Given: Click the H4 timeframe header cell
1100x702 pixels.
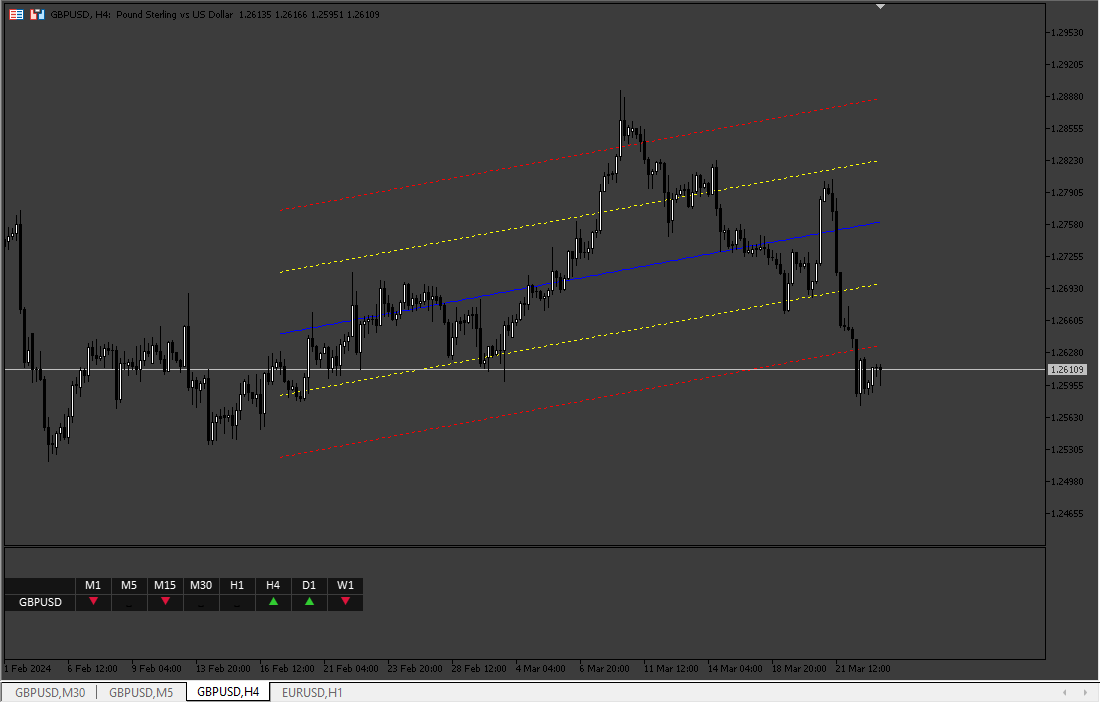Looking at the screenshot, I should pos(273,585).
